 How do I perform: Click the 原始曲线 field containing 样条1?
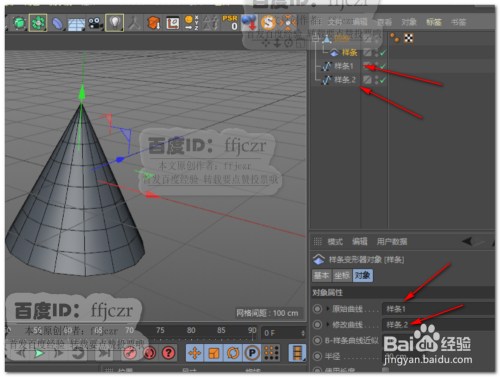tap(438, 309)
